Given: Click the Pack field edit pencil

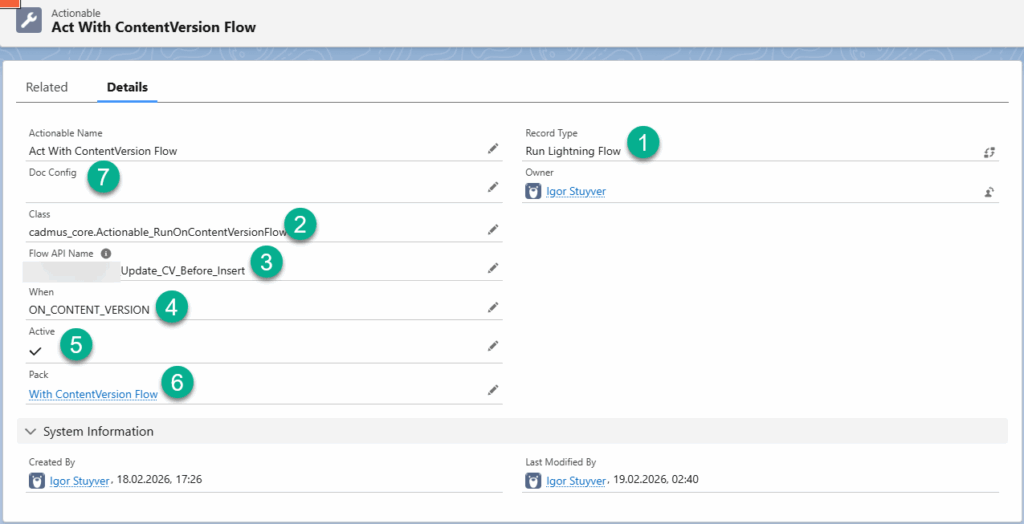Looking at the screenshot, I should click(492, 389).
